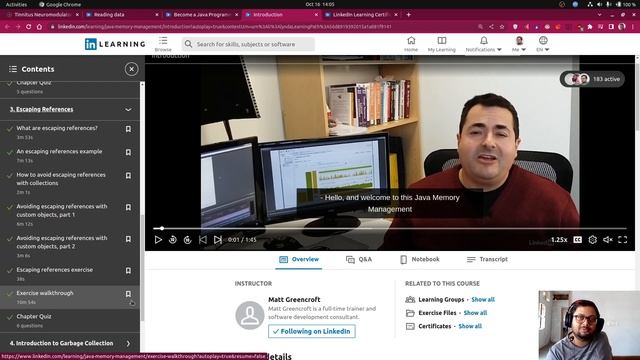Unmute the video volume

click(608, 240)
